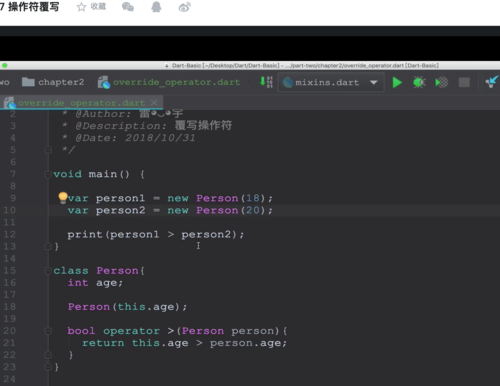Run with coverage icon
The height and width of the screenshot is (386, 500).
442,82
